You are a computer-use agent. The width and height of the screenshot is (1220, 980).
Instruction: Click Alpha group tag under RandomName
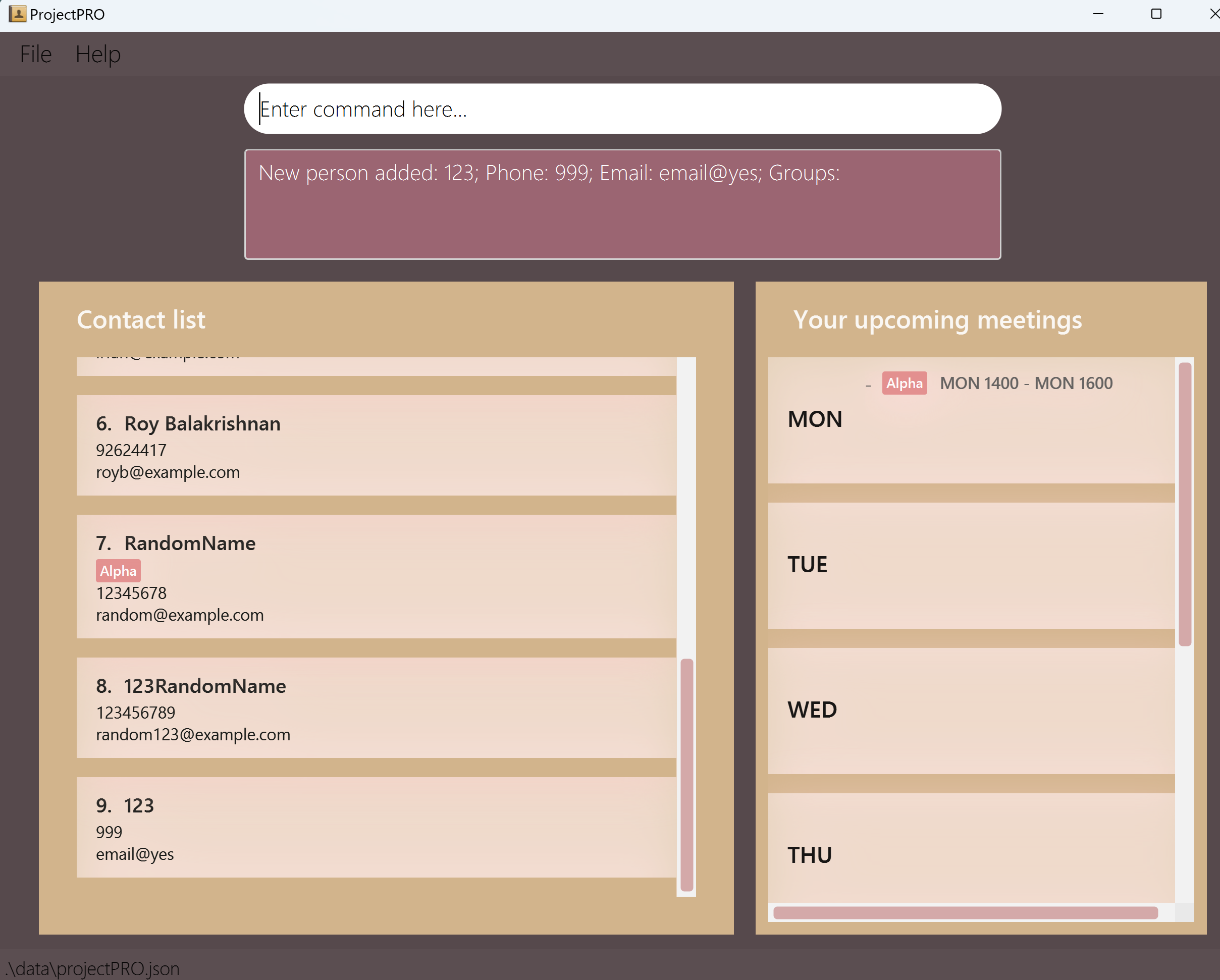click(118, 571)
